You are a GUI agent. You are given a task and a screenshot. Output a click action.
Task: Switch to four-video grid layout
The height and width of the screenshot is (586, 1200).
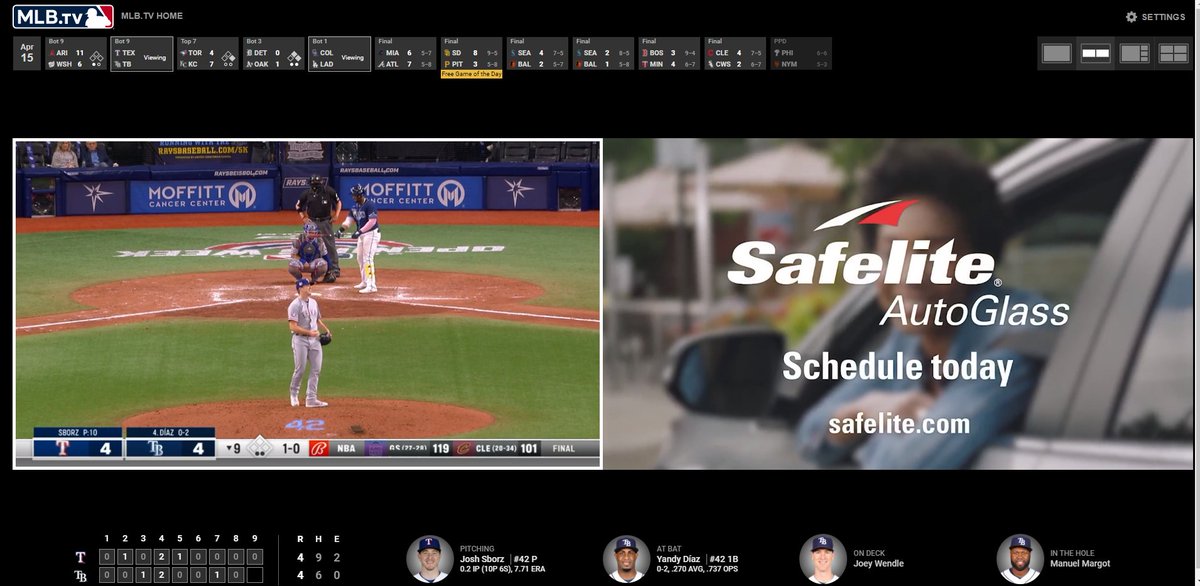pyautogui.click(x=1173, y=54)
